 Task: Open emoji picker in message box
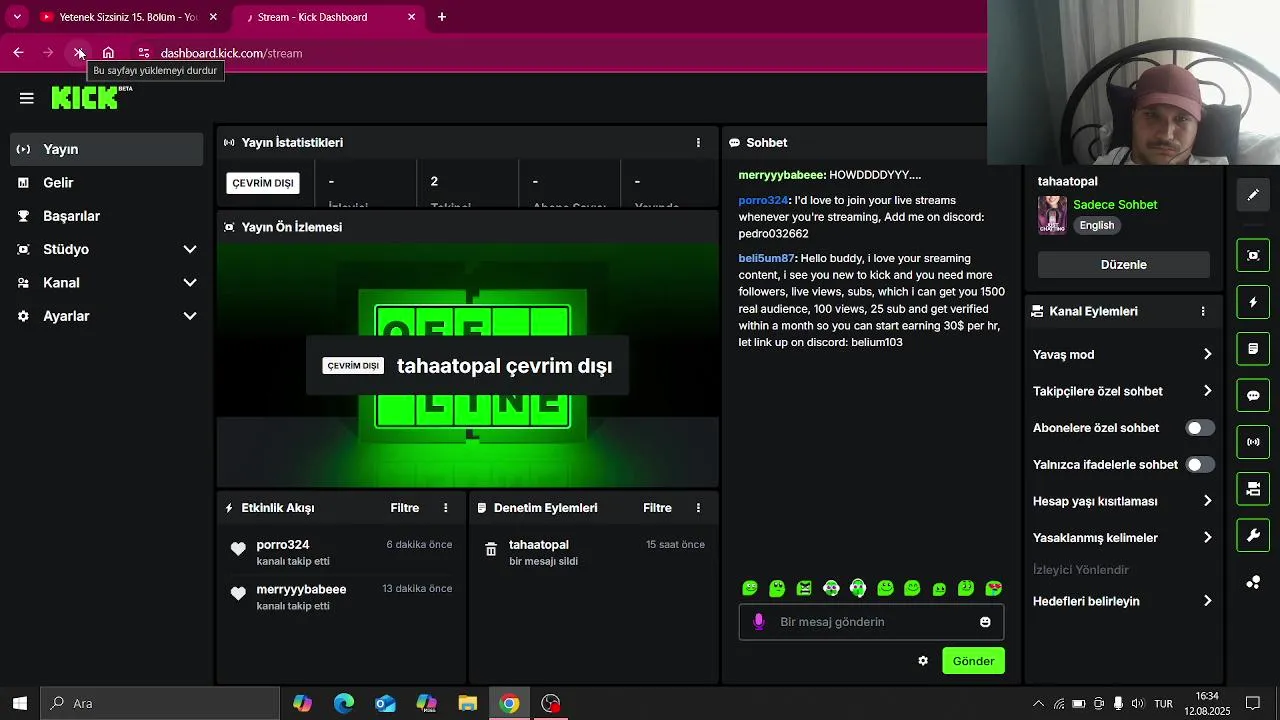click(985, 622)
